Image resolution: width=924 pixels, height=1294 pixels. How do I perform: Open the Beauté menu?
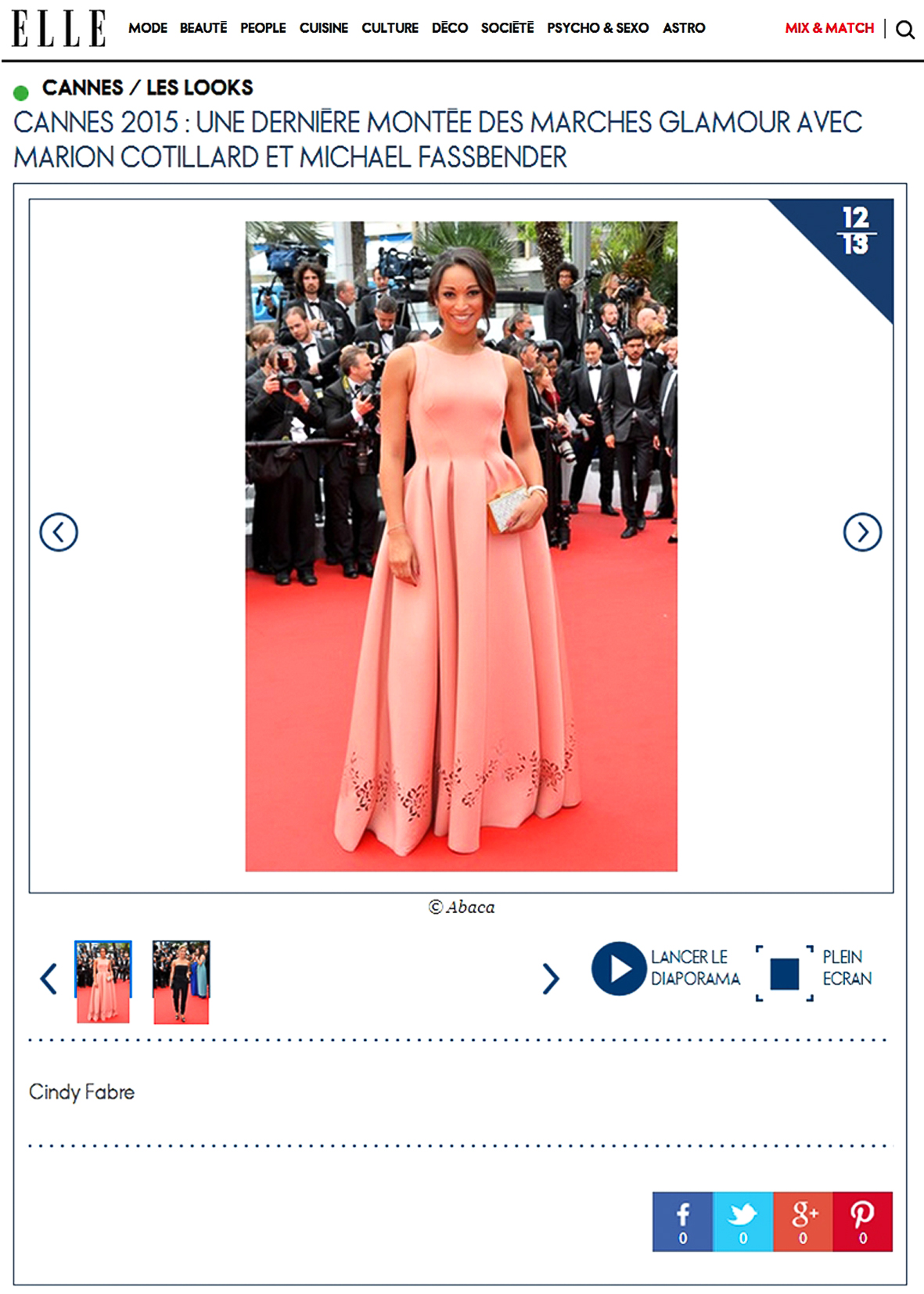coord(203,28)
